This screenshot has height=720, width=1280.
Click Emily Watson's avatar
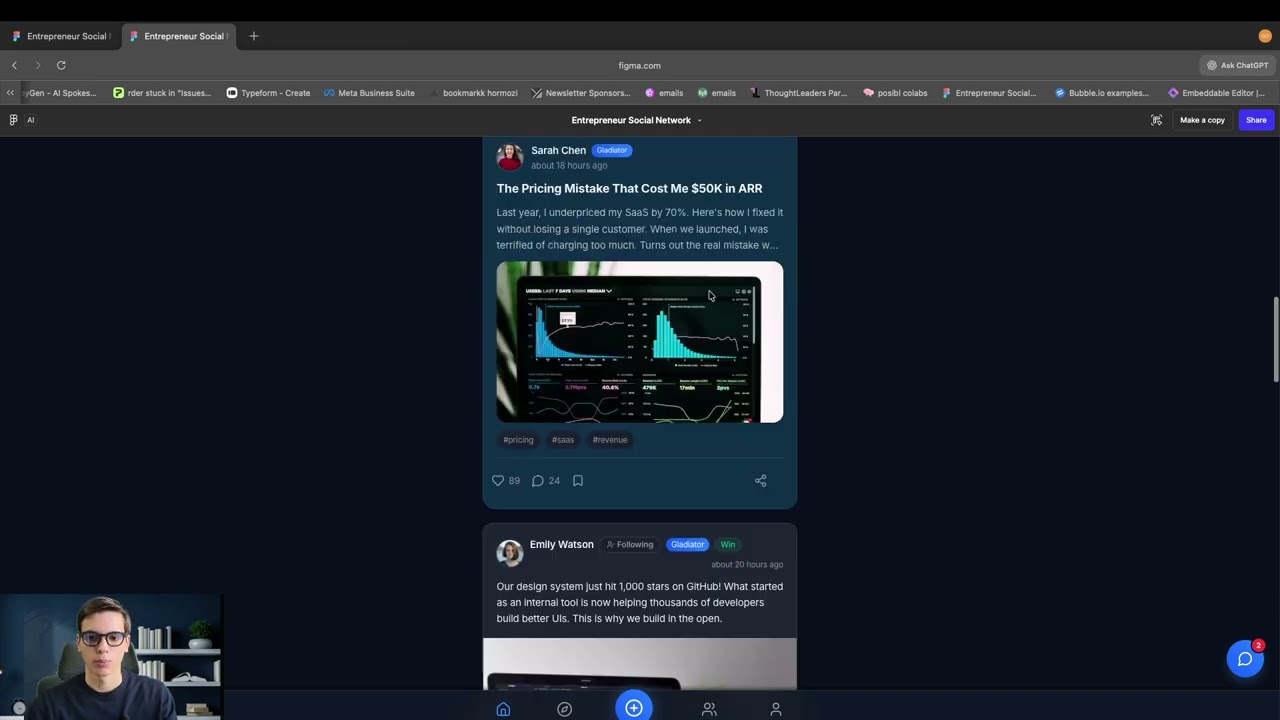pyautogui.click(x=510, y=552)
